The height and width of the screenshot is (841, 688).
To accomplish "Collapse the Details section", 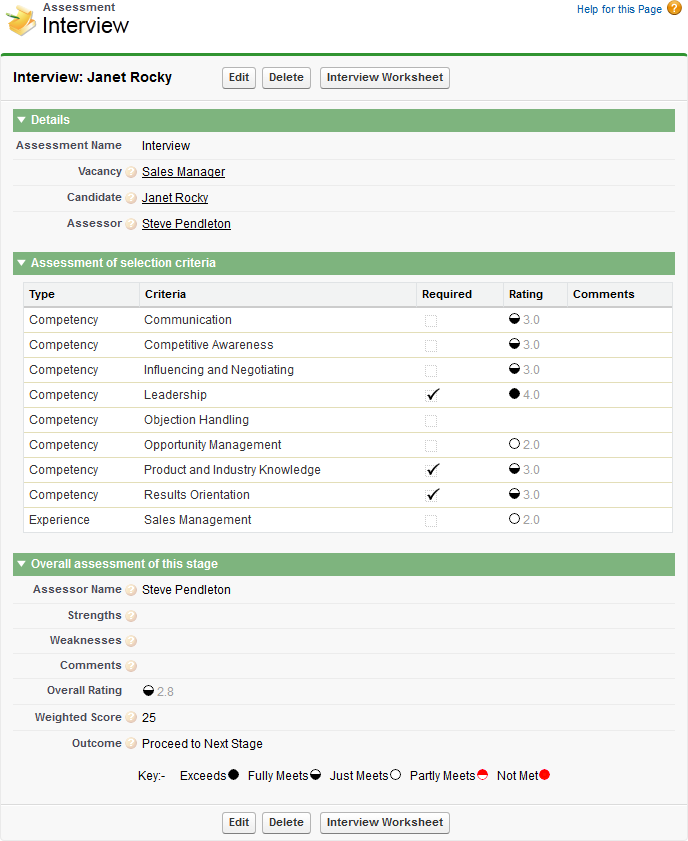I will tap(21, 120).
